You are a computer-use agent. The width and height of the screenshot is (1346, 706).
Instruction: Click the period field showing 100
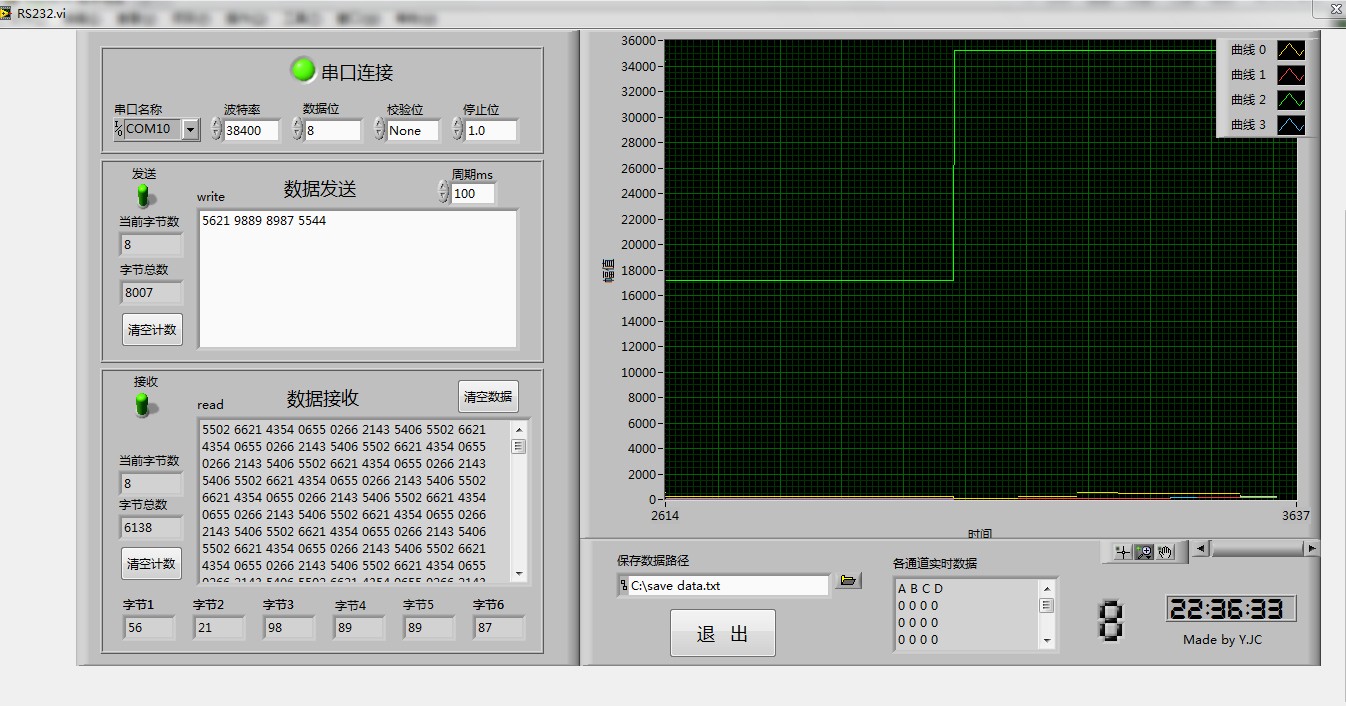click(473, 193)
